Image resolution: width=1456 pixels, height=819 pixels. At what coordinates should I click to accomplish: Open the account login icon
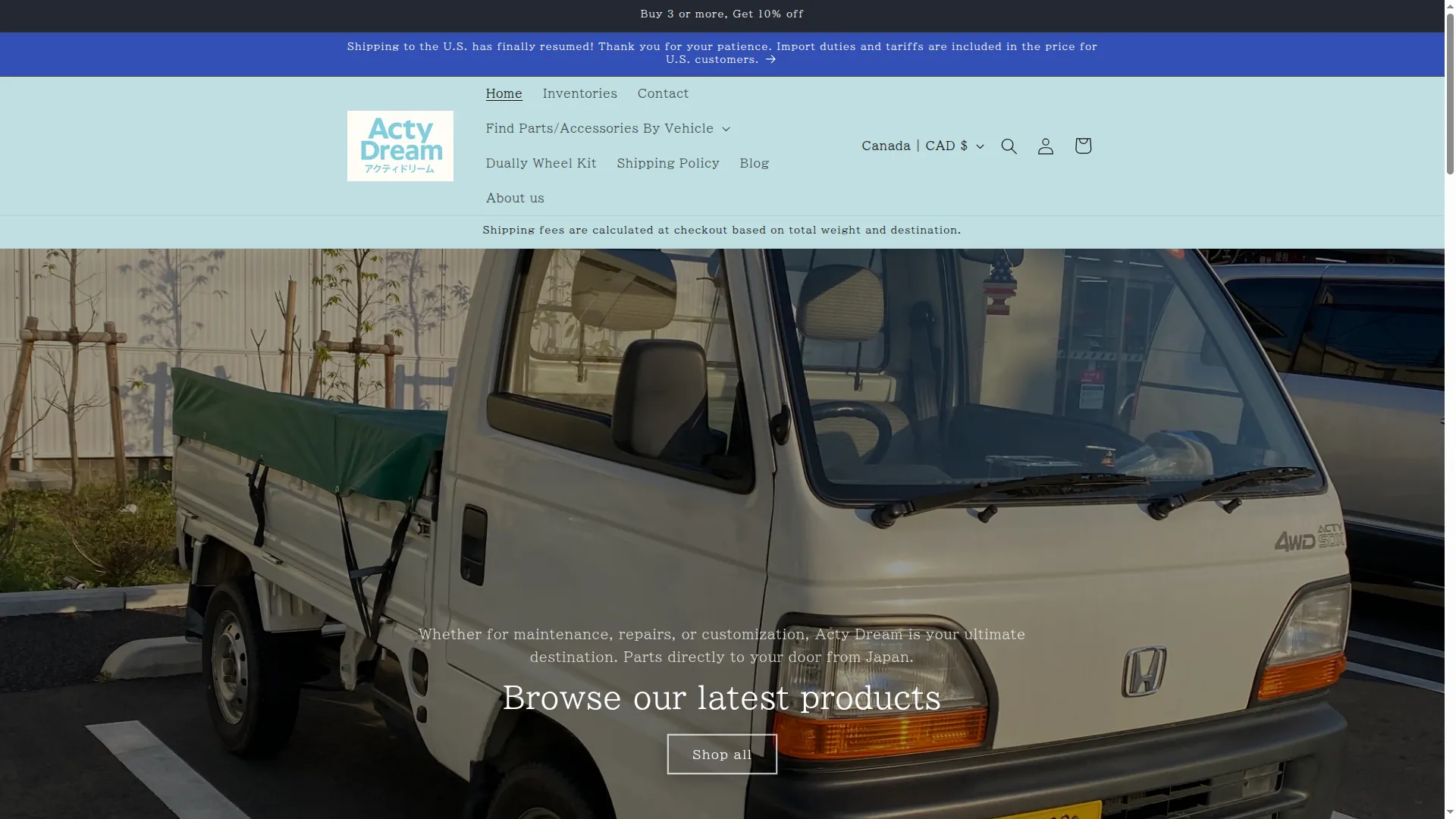pos(1046,146)
